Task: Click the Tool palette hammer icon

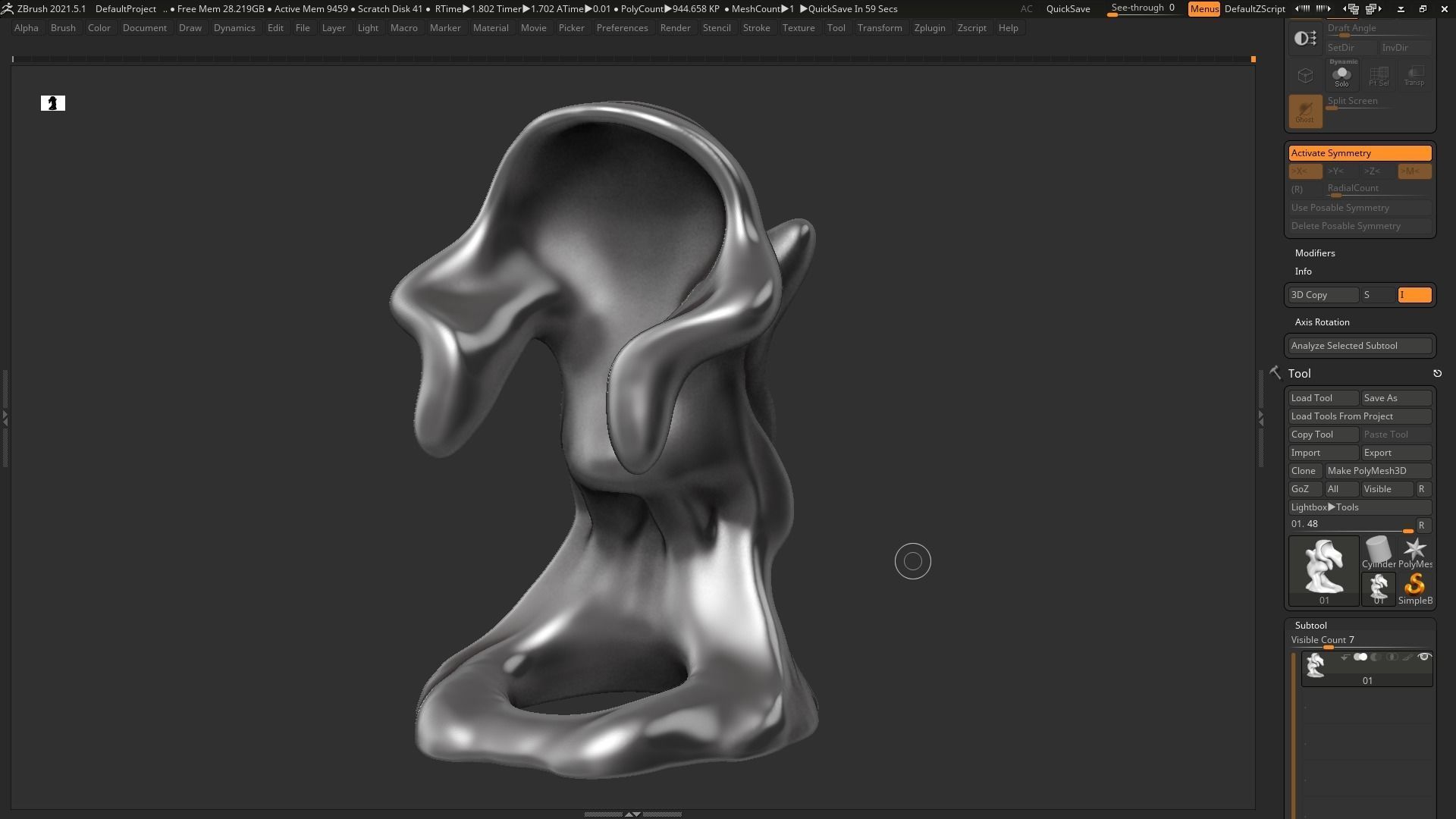Action: [1276, 372]
